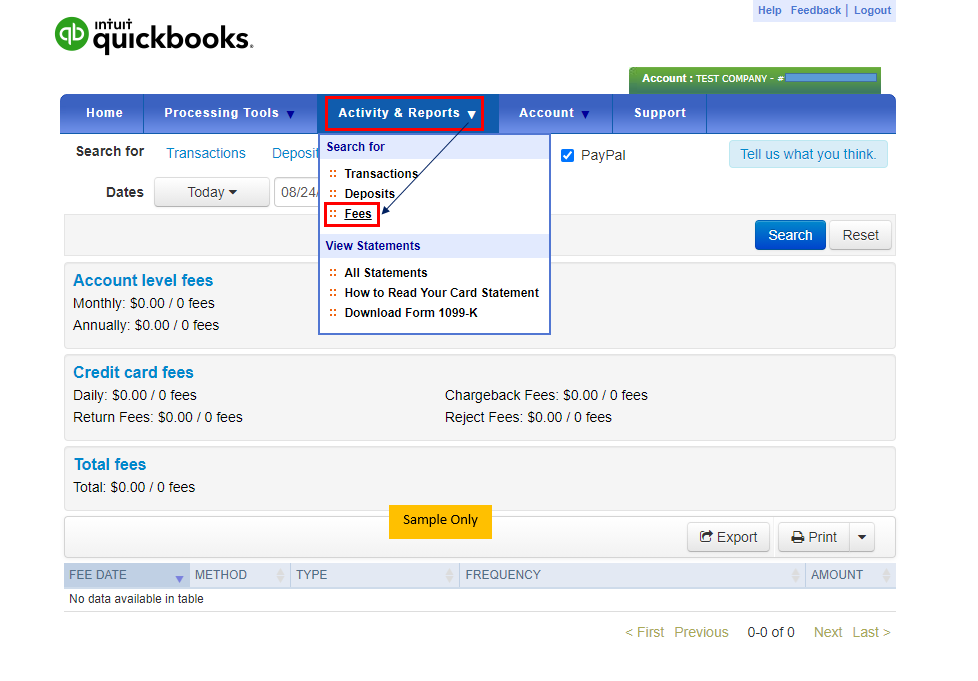The width and height of the screenshot is (978, 681).
Task: Go to Previous page
Action: click(x=701, y=632)
